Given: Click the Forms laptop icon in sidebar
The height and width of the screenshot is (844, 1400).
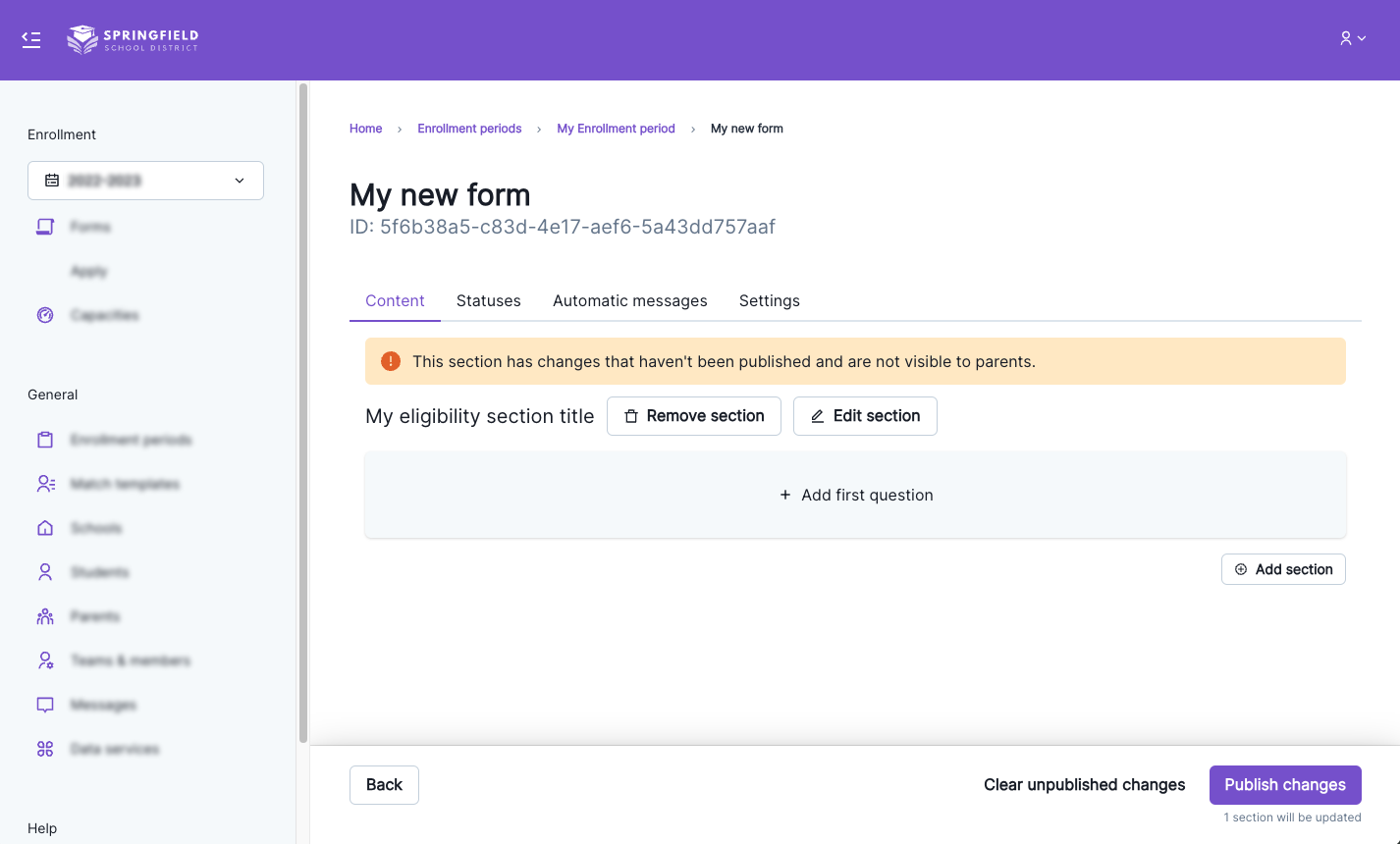Looking at the screenshot, I should tap(45, 227).
